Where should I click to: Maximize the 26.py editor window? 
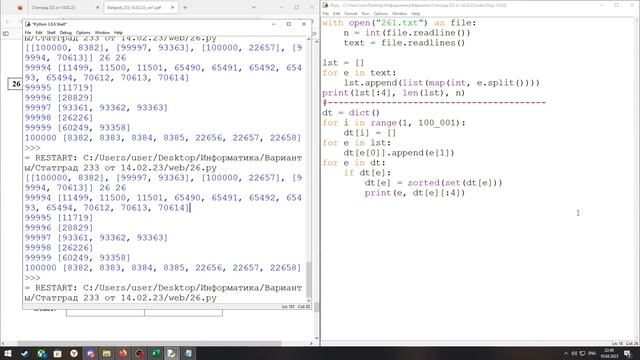[617, 5]
